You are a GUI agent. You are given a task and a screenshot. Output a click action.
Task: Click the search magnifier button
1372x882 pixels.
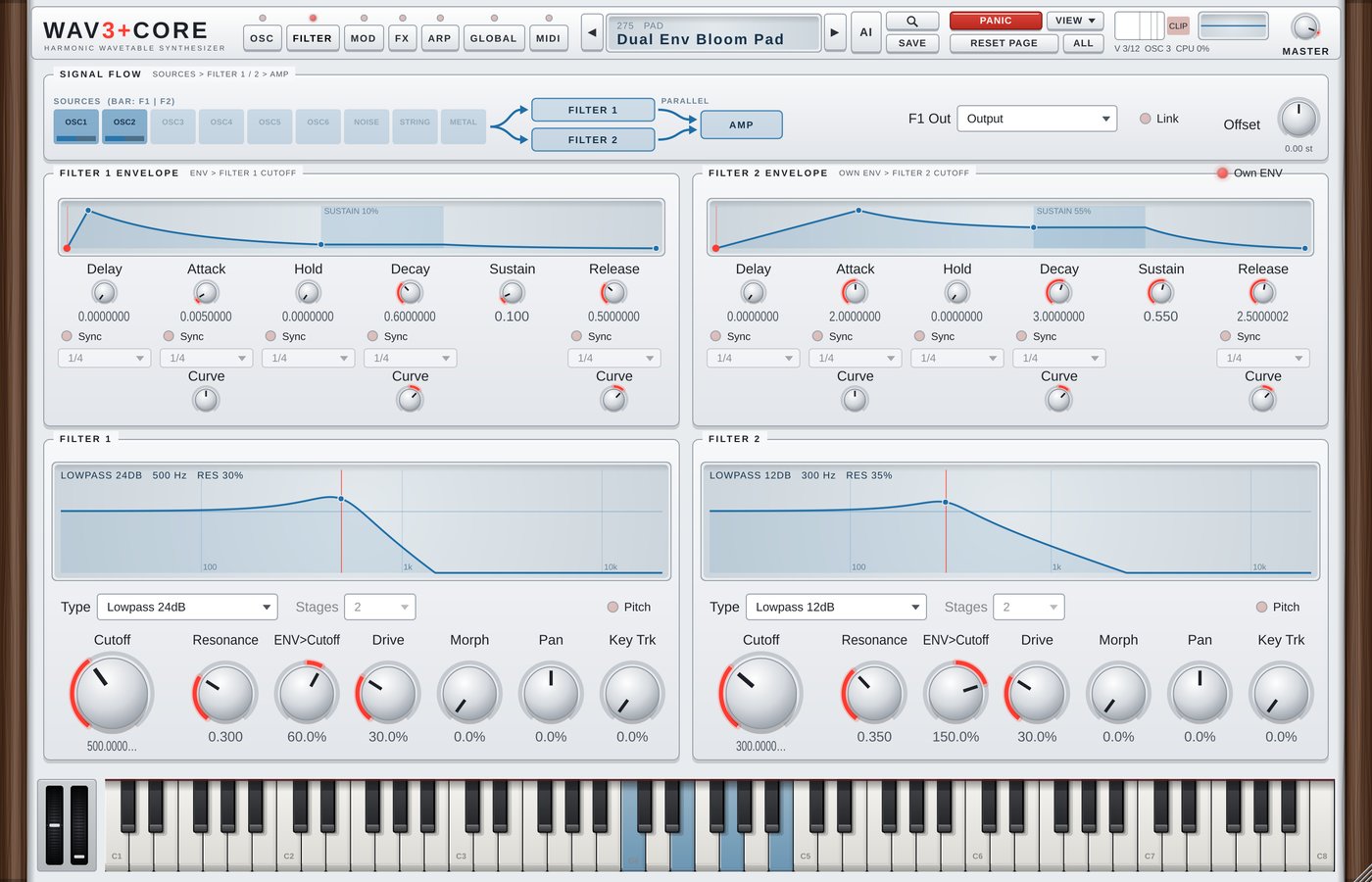911,21
